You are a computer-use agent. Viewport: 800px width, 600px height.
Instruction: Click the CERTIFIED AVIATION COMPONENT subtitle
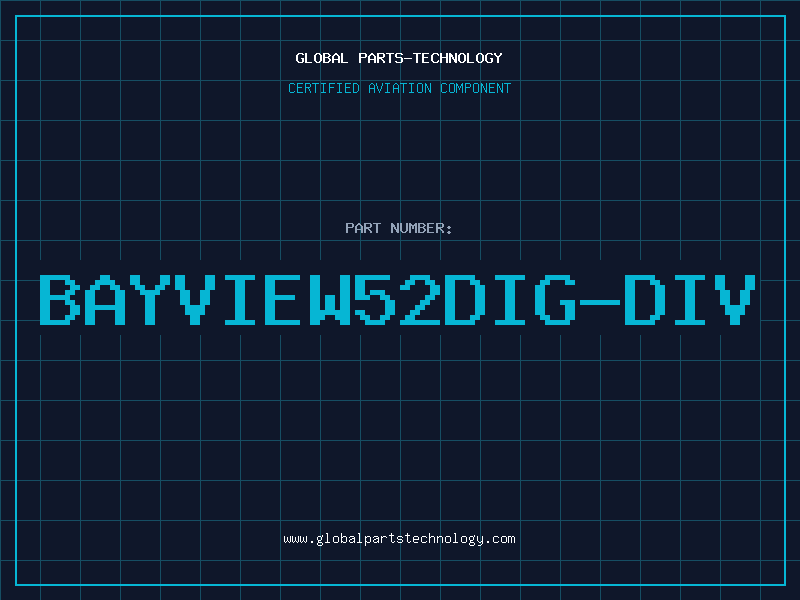point(399,88)
